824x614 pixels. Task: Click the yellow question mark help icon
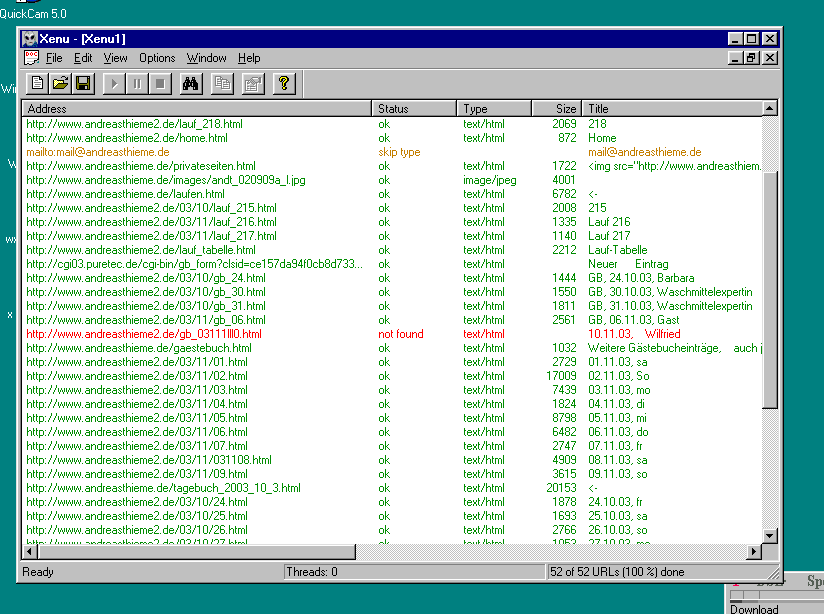coord(284,84)
